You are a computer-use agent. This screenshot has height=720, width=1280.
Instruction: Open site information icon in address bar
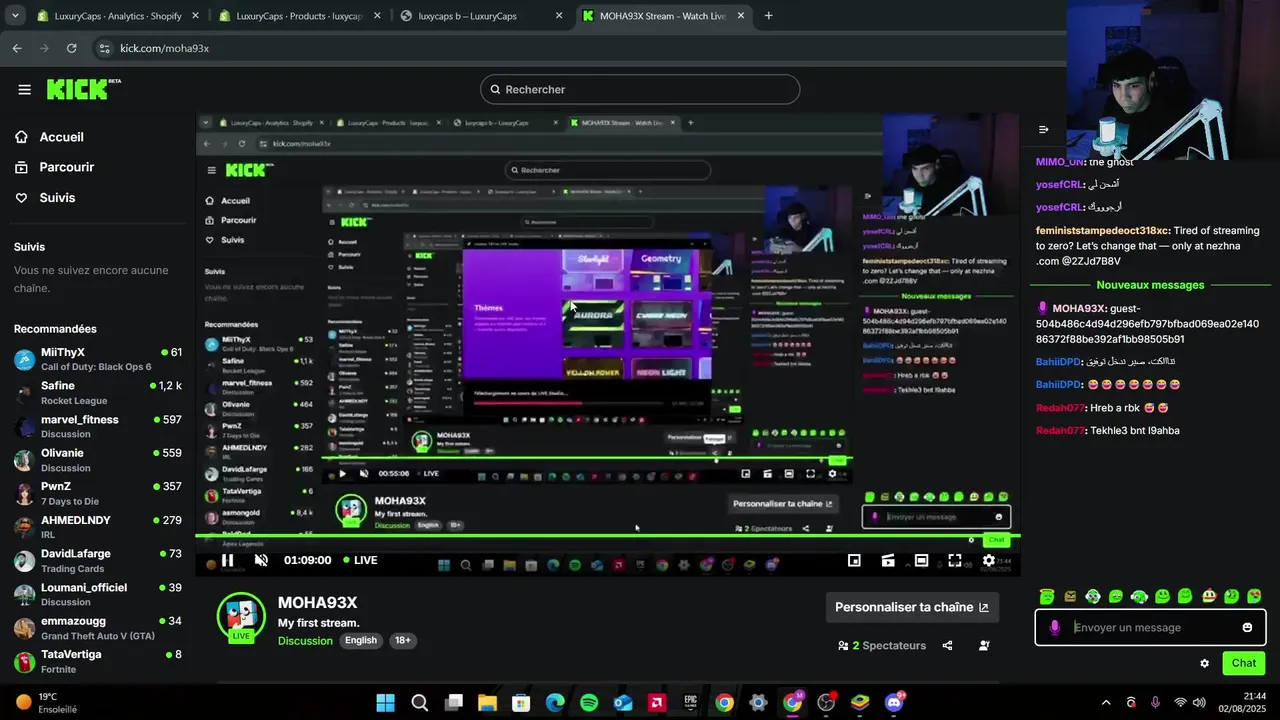tap(105, 48)
